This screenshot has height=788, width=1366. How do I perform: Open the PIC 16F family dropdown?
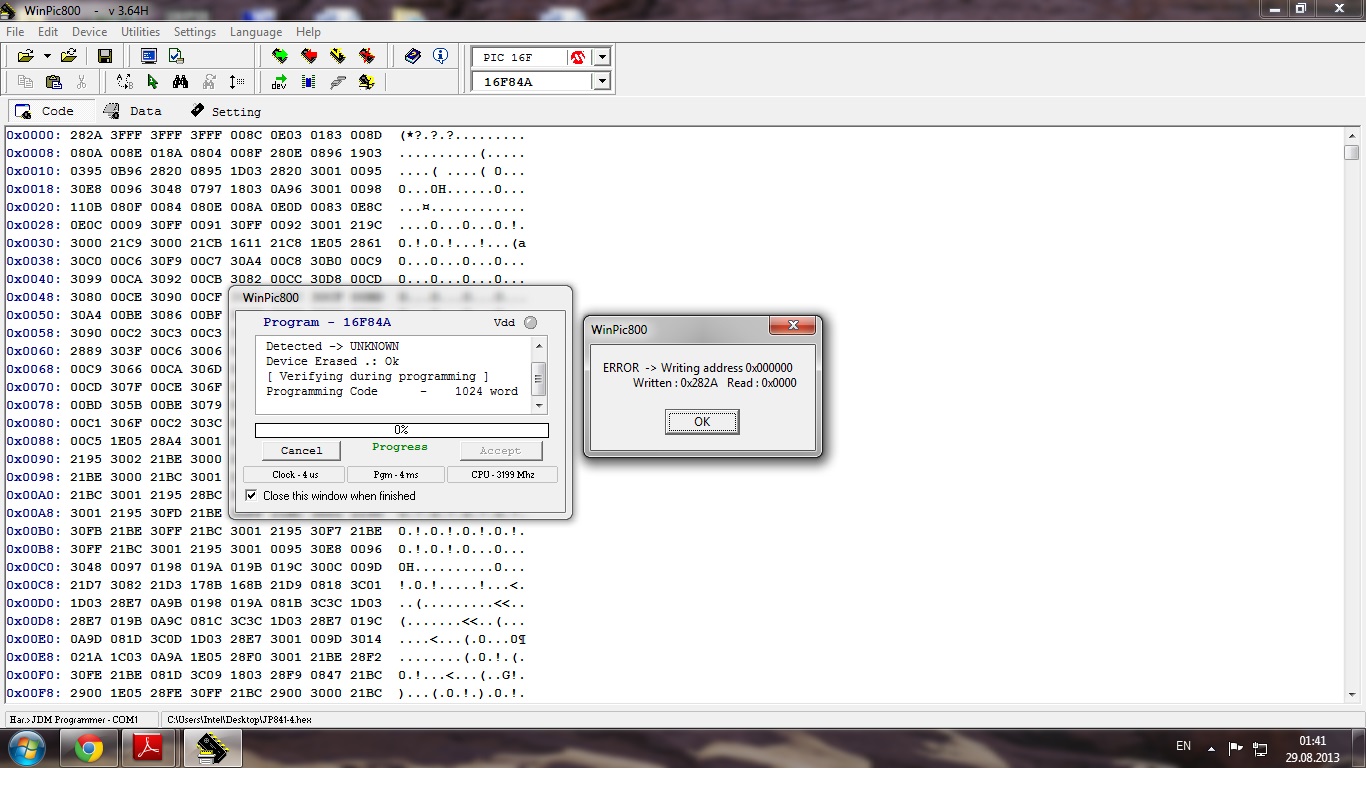click(602, 57)
